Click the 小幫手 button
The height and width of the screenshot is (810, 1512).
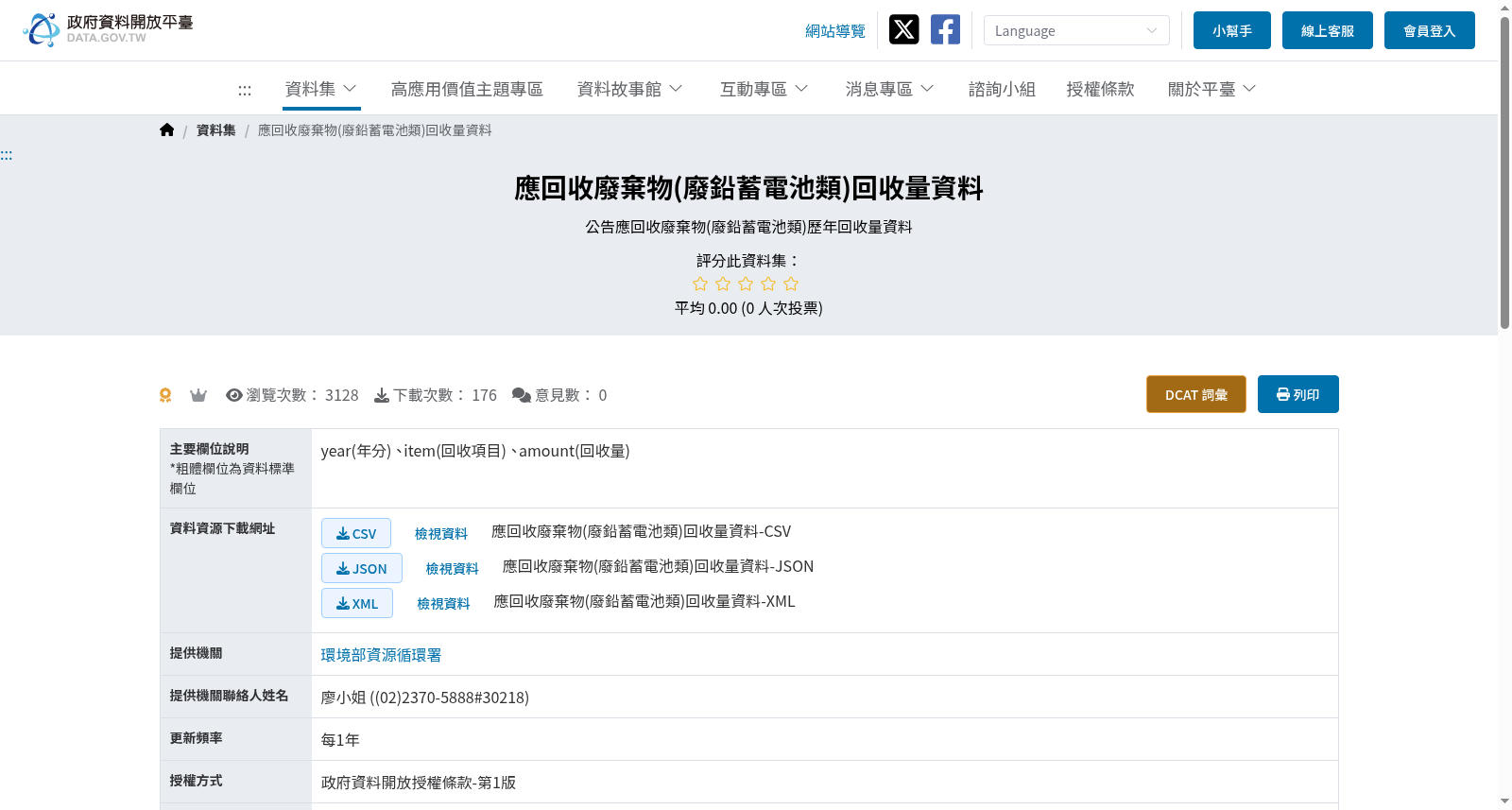tap(1232, 30)
